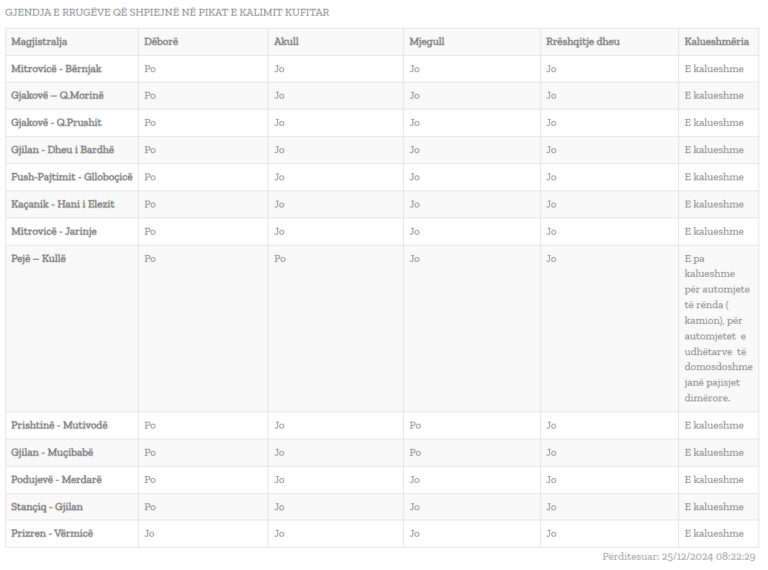Screen dimensions: 768x570
Task: Click the Pejë – Kullë heavy vehicles notice text
Action: pyautogui.click(x=716, y=328)
